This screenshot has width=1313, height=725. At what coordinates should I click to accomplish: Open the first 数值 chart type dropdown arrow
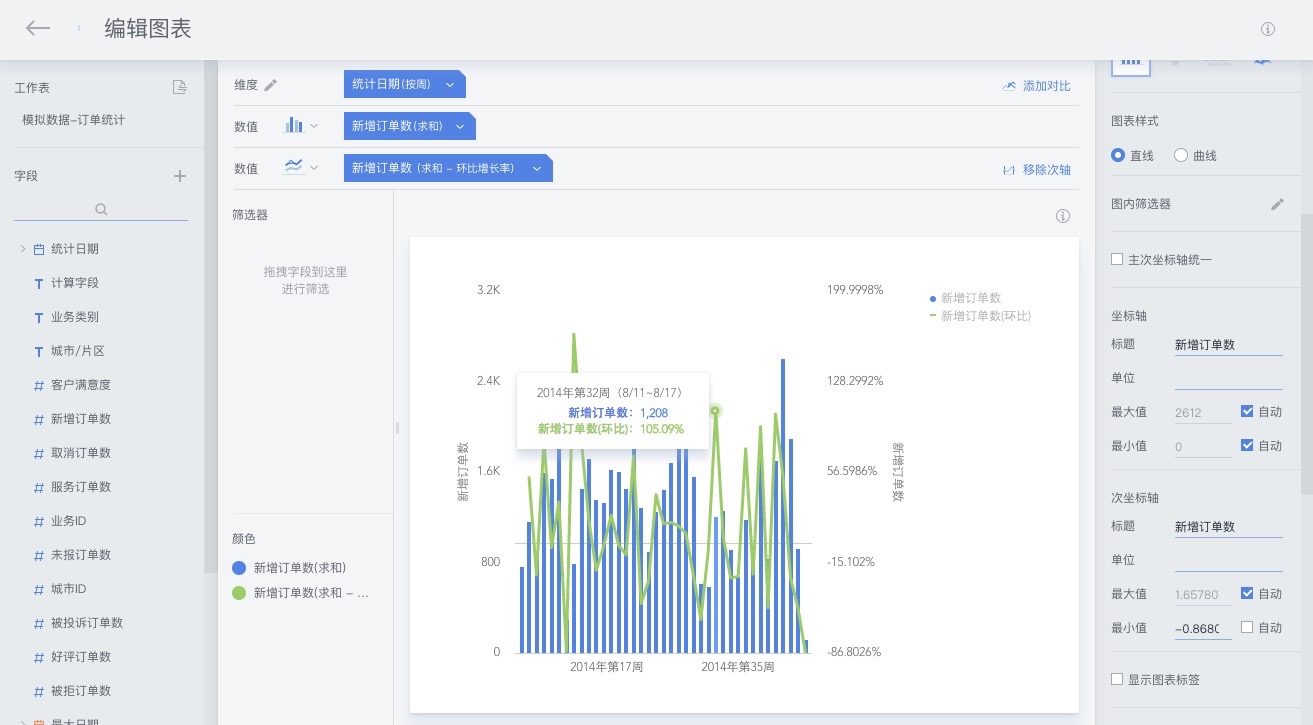pos(314,126)
